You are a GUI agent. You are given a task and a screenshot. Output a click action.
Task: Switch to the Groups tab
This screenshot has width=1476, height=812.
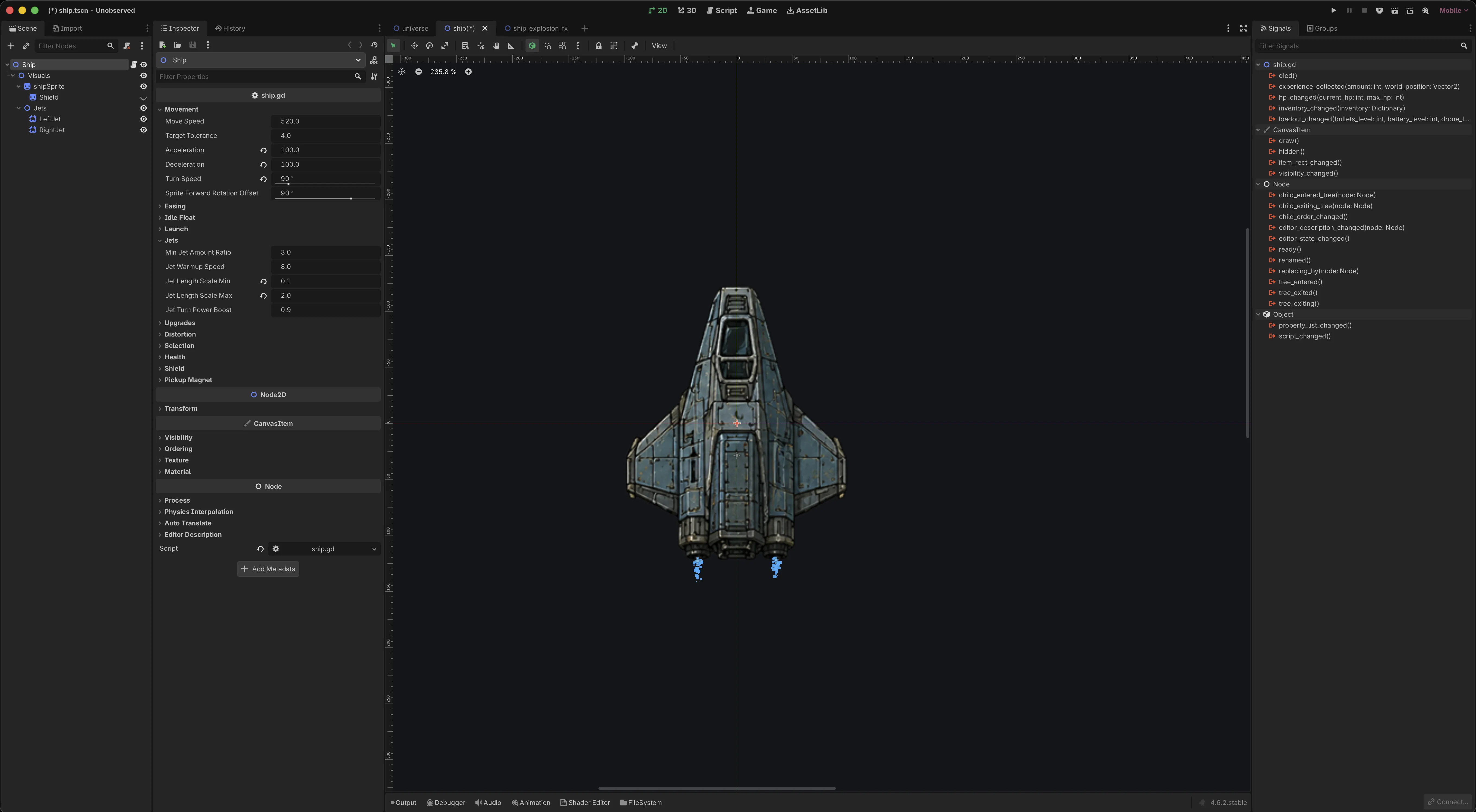click(x=1322, y=28)
